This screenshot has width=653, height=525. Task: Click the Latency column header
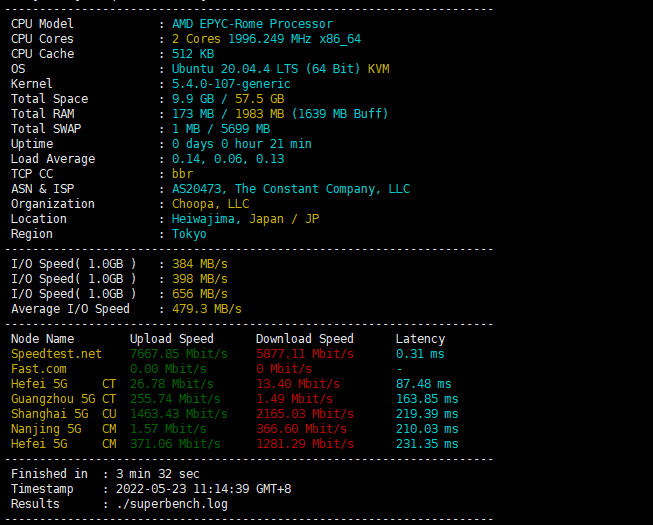[x=420, y=338]
